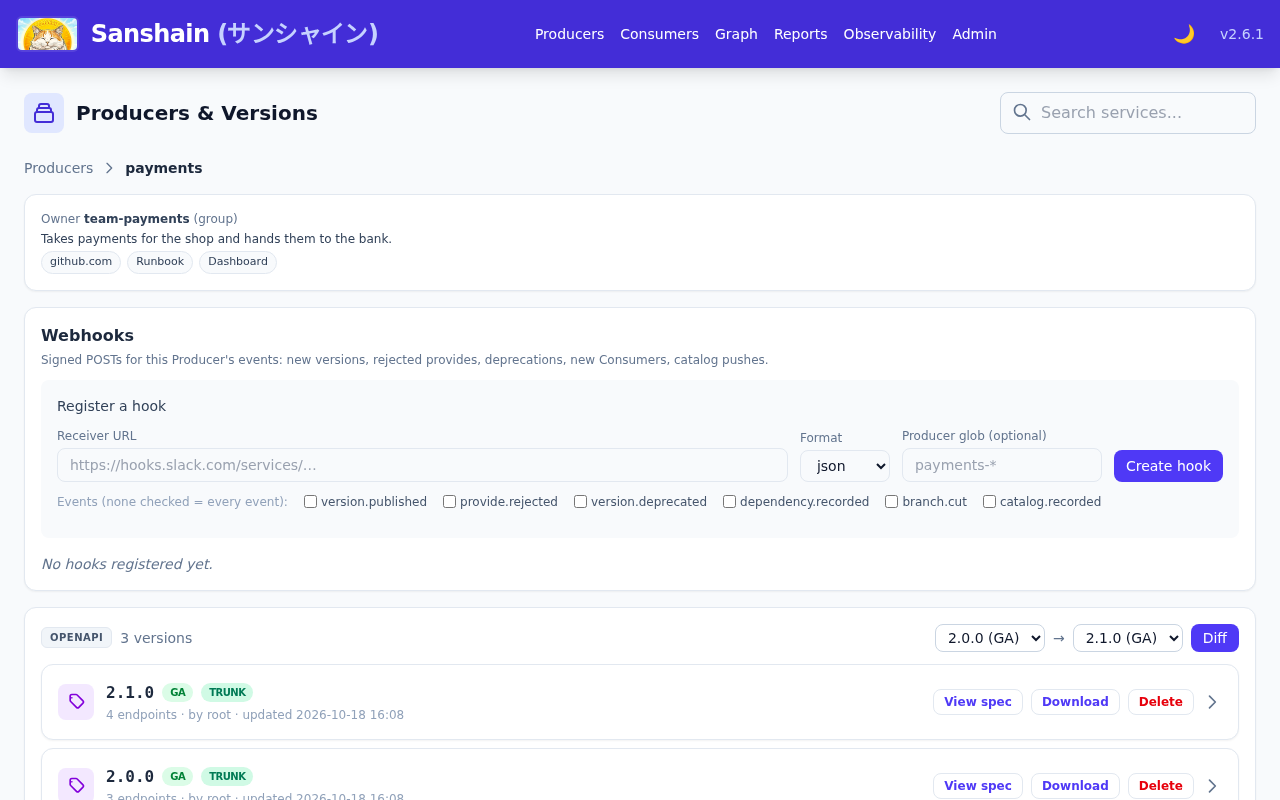Enable the provide.rejected event checkbox
The height and width of the screenshot is (800, 1280).
click(x=449, y=502)
